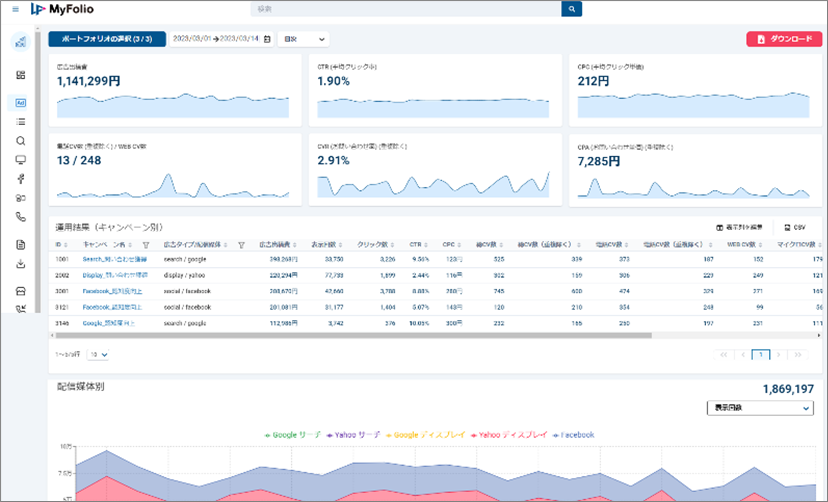The width and height of the screenshot is (828, 502).
Task: Open the metric dropdown above the media chart
Action: point(760,408)
